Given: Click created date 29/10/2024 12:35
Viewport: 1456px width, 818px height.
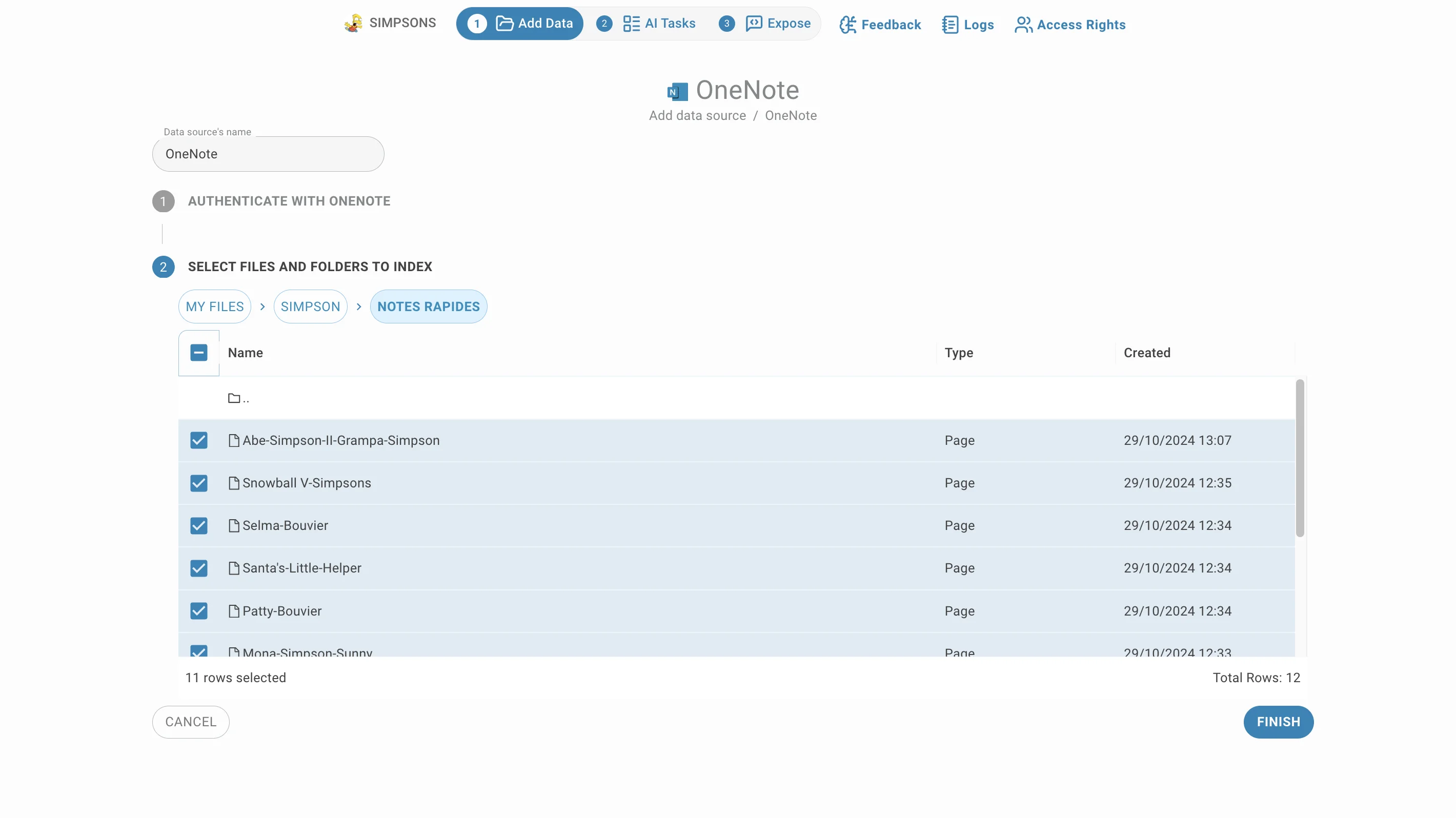Looking at the screenshot, I should pos(1177,483).
